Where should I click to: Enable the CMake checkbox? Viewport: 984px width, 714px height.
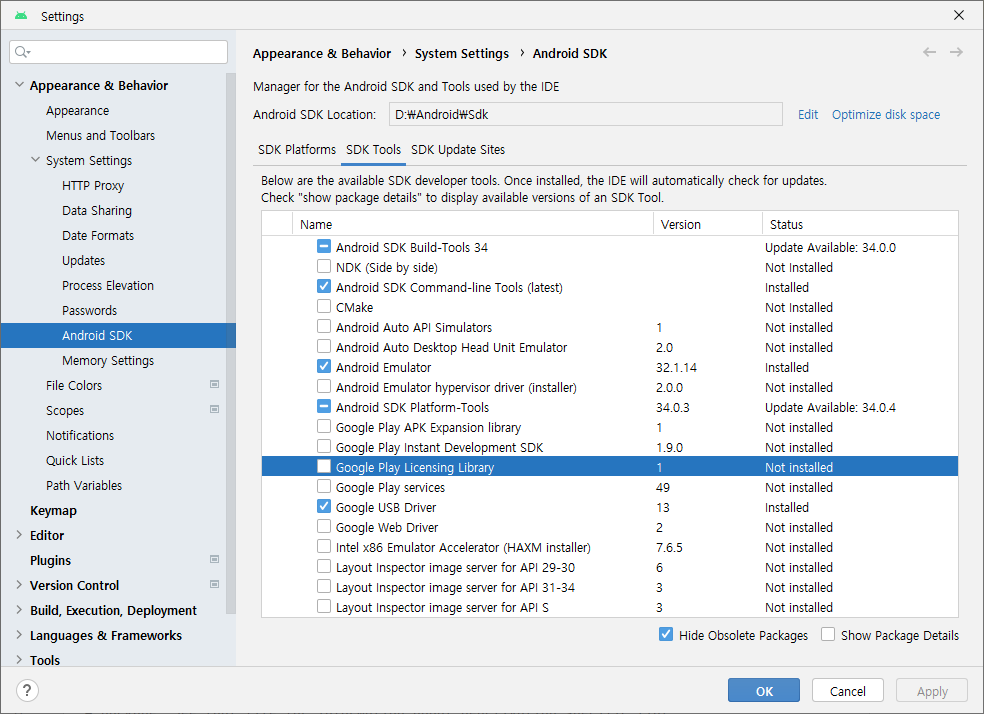click(324, 306)
